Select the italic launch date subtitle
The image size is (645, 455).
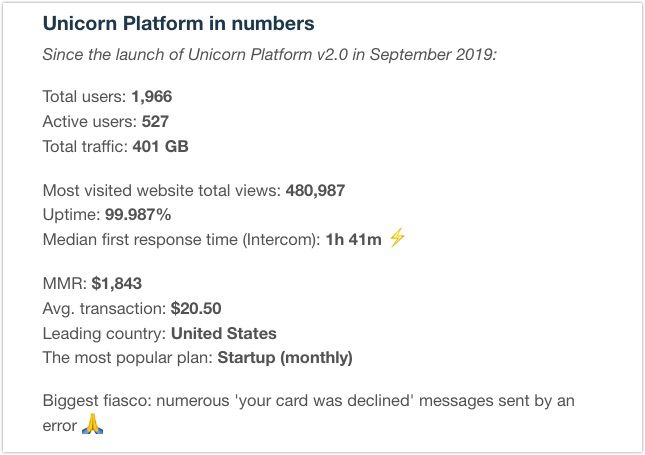[269, 53]
